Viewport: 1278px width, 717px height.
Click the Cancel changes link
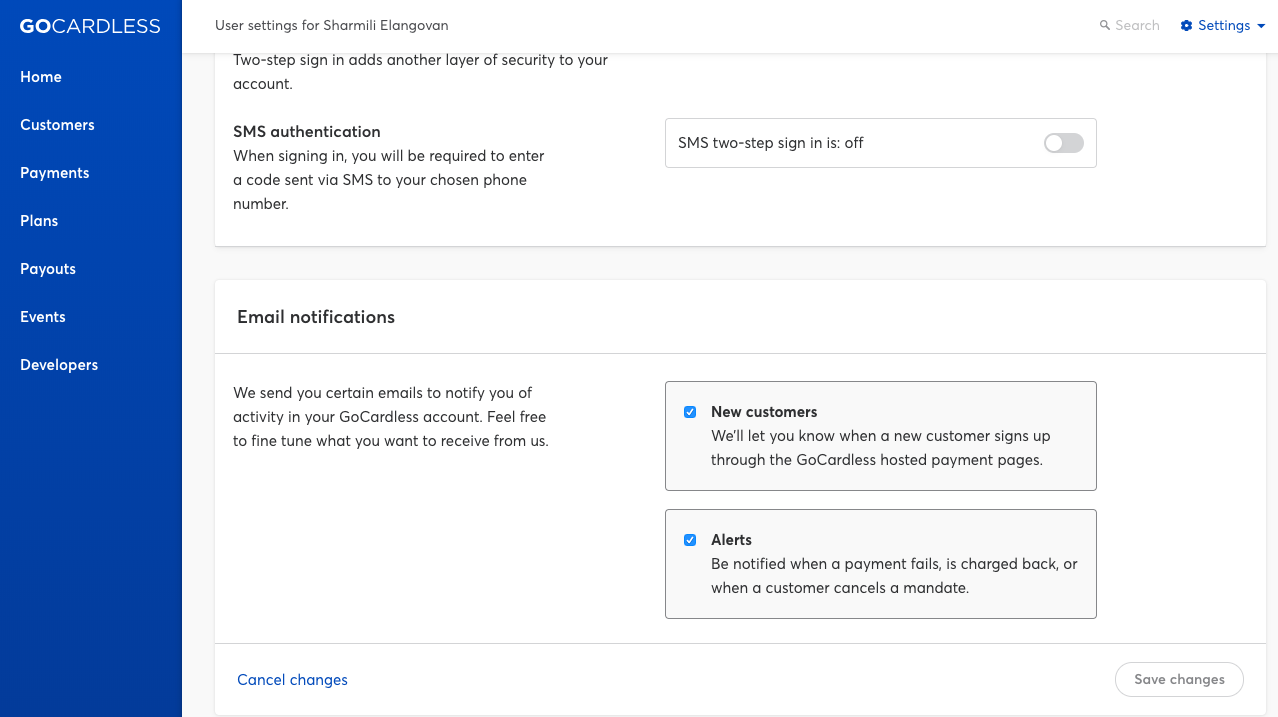click(x=292, y=680)
